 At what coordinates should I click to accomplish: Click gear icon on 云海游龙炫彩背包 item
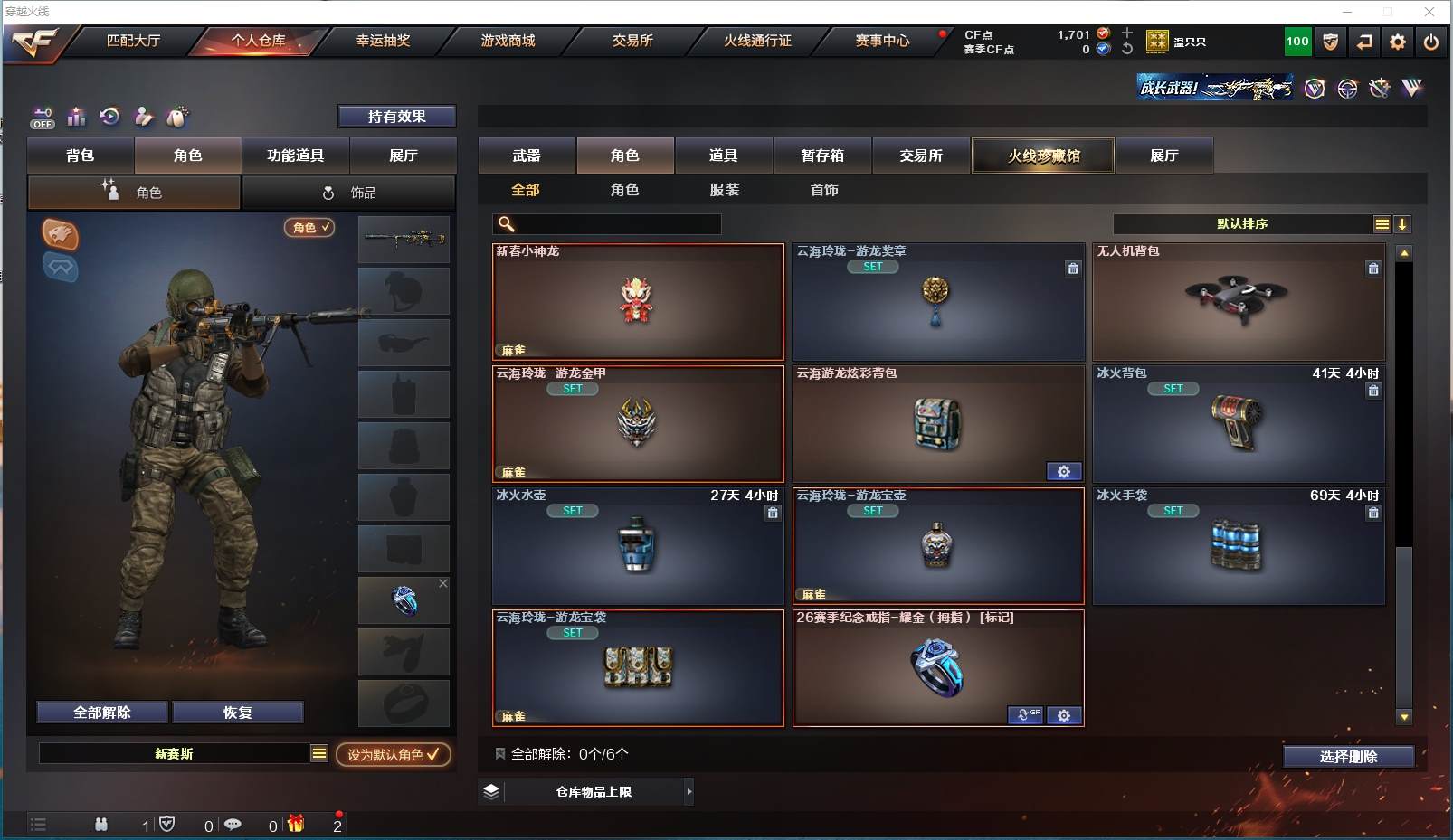(x=1064, y=471)
